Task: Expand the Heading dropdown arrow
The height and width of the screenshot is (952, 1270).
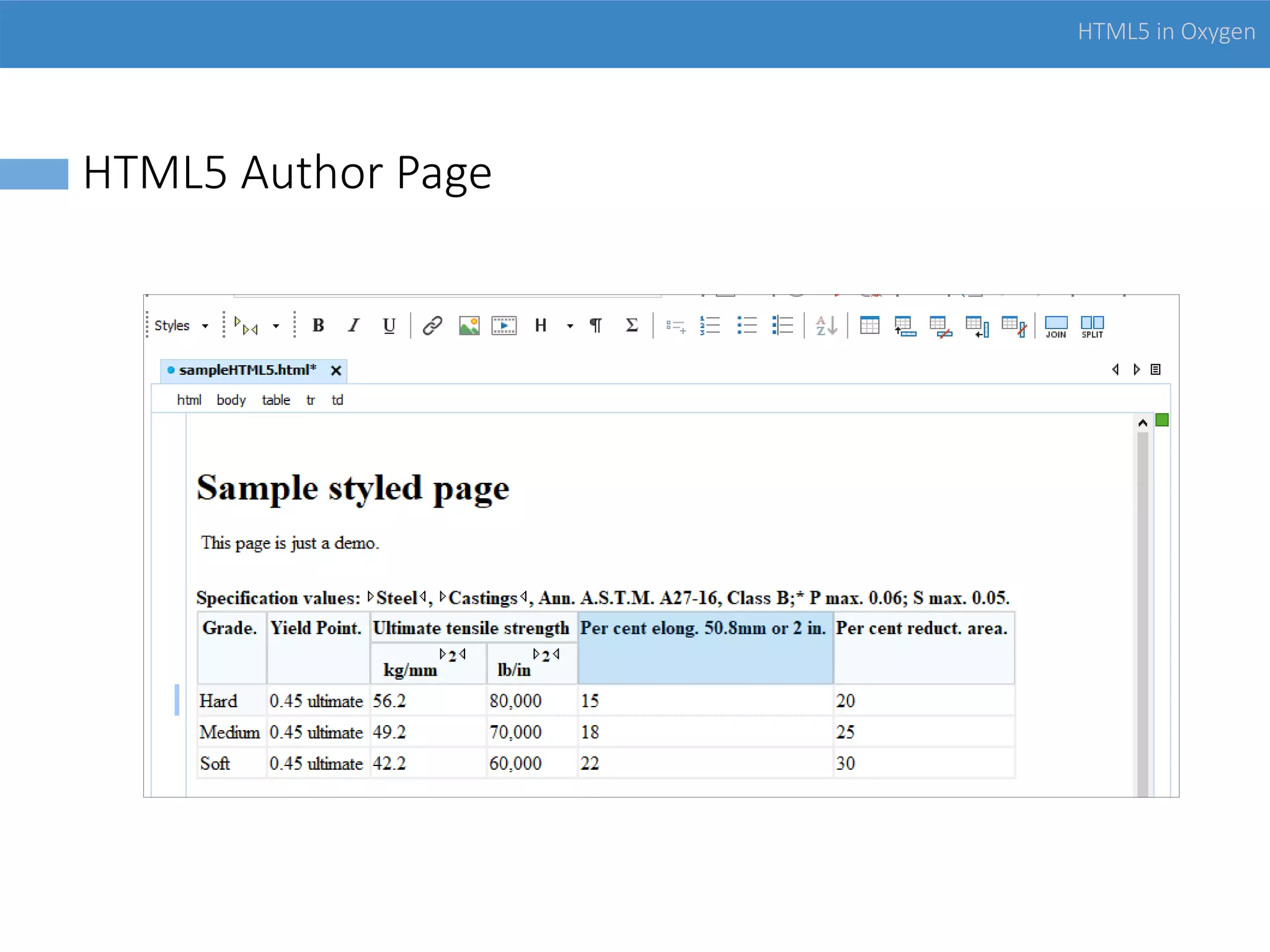Action: click(570, 326)
